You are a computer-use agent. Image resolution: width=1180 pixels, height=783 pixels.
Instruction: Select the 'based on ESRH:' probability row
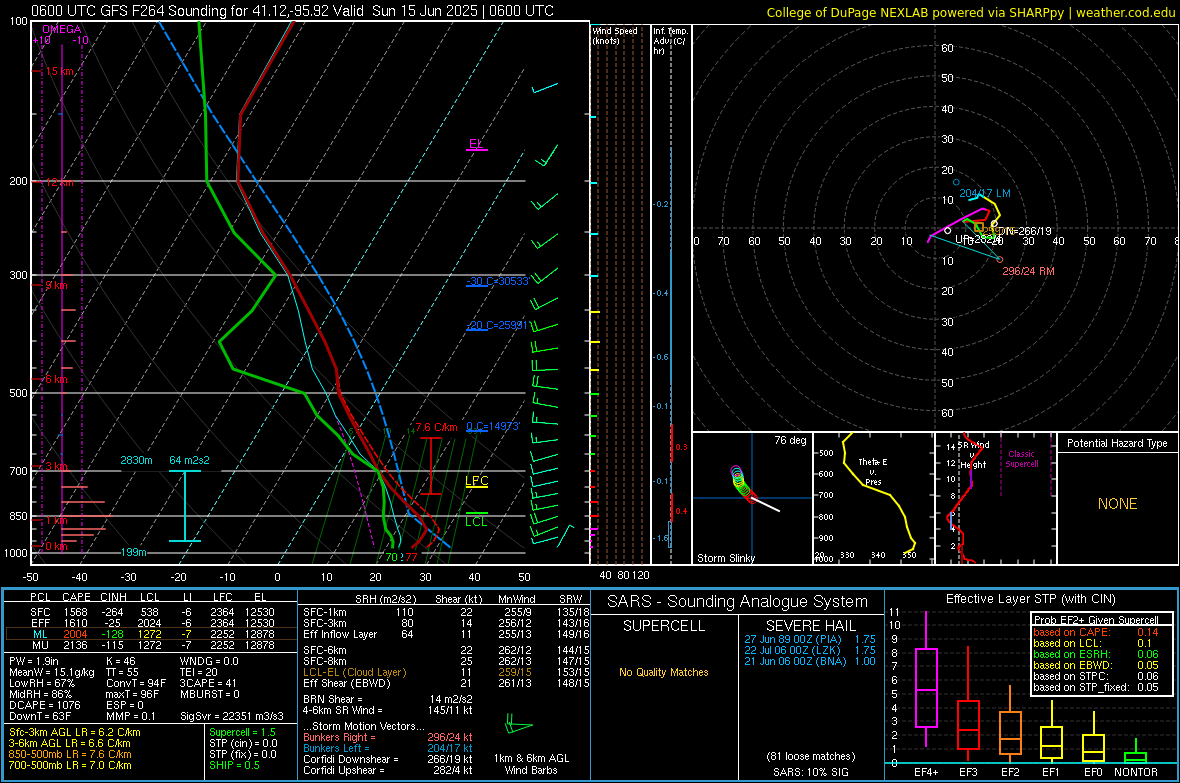pyautogui.click(x=1096, y=654)
